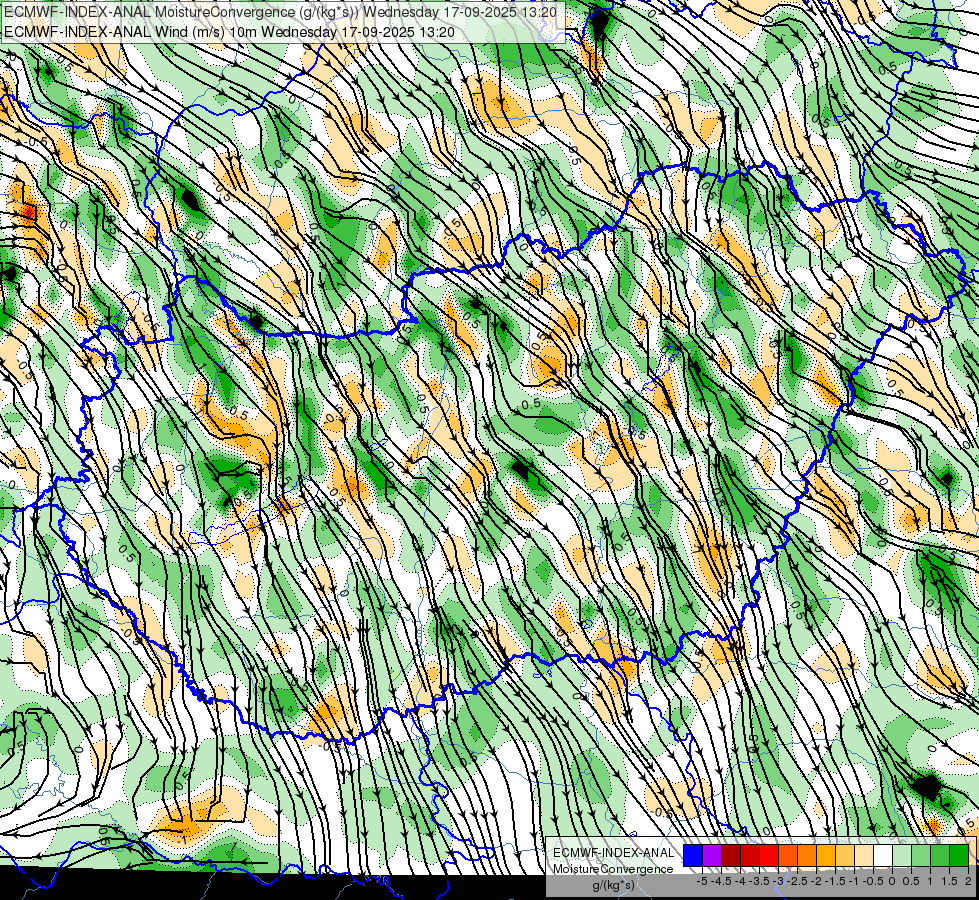Image resolution: width=979 pixels, height=900 pixels.
Task: Click the blue legend swatch starting at -5
Action: pyautogui.click(x=693, y=856)
